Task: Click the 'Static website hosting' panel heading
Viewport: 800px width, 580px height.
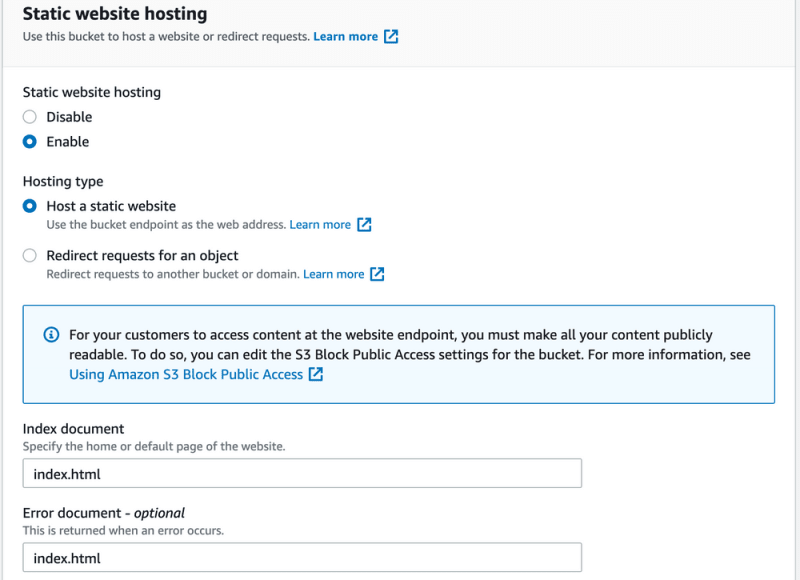Action: click(x=115, y=14)
